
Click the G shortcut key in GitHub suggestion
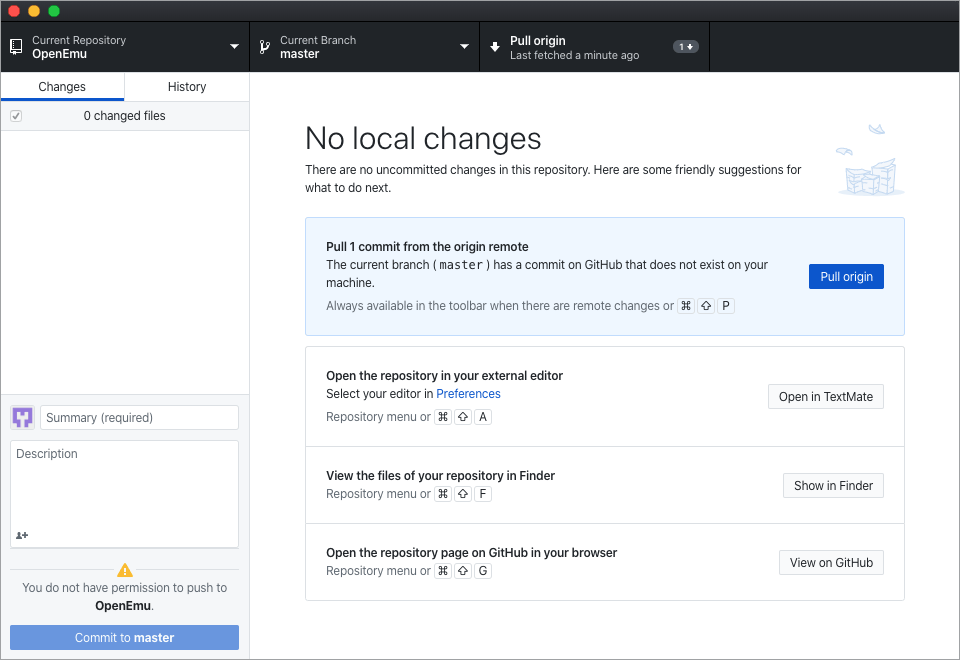[x=483, y=571]
